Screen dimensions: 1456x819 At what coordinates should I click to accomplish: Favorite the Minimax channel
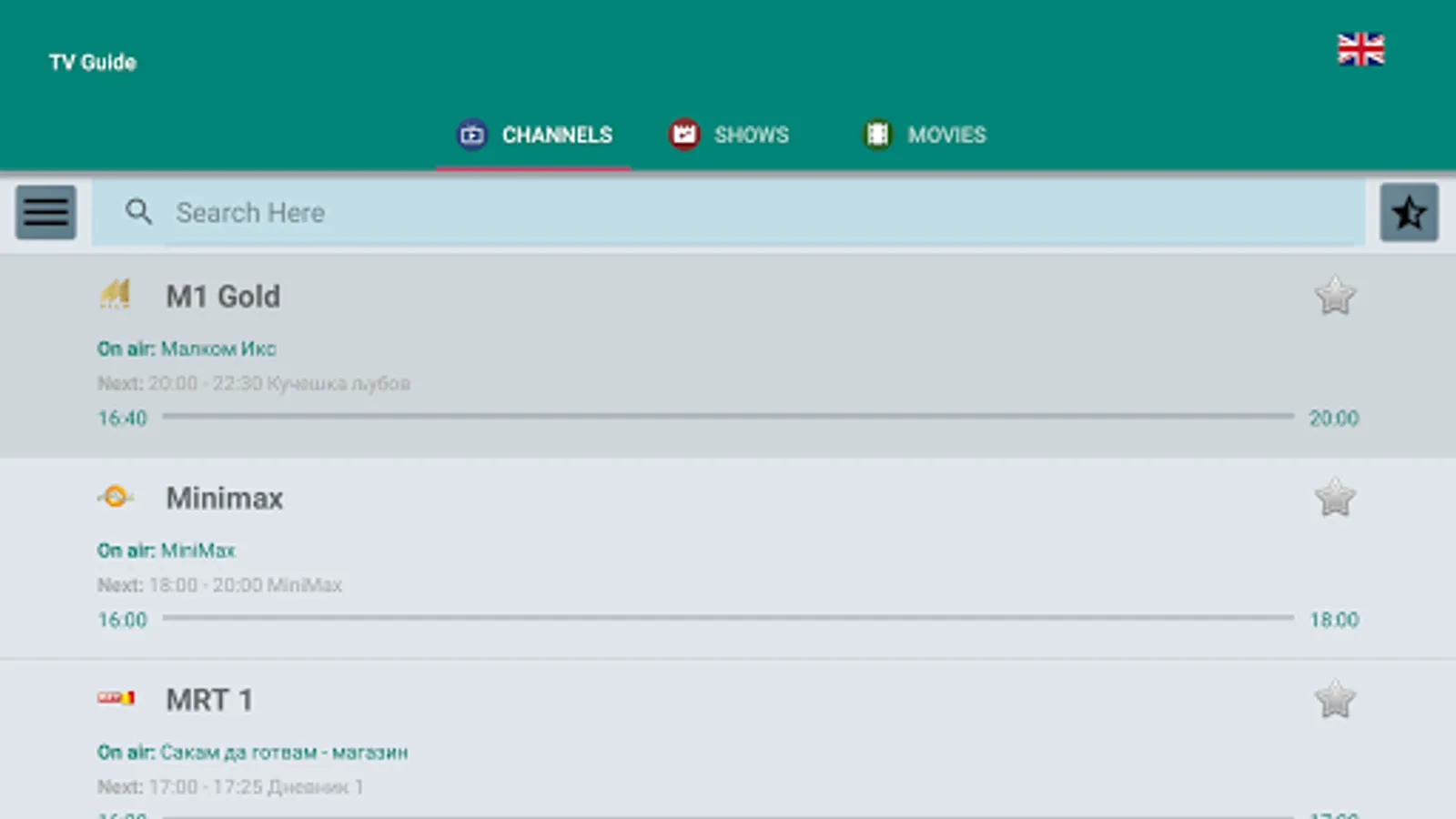tap(1335, 498)
